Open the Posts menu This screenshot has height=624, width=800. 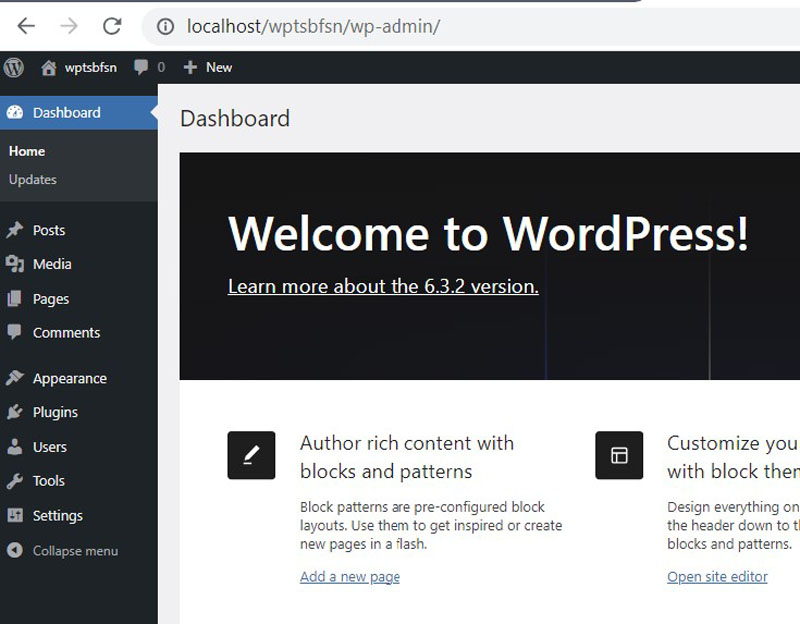pos(49,230)
